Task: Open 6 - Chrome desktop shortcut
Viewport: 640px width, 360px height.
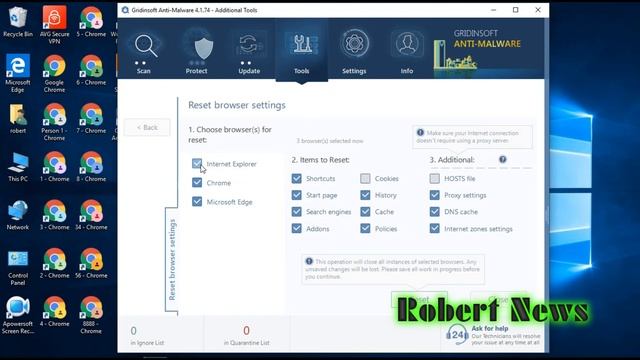Action: 91,70
